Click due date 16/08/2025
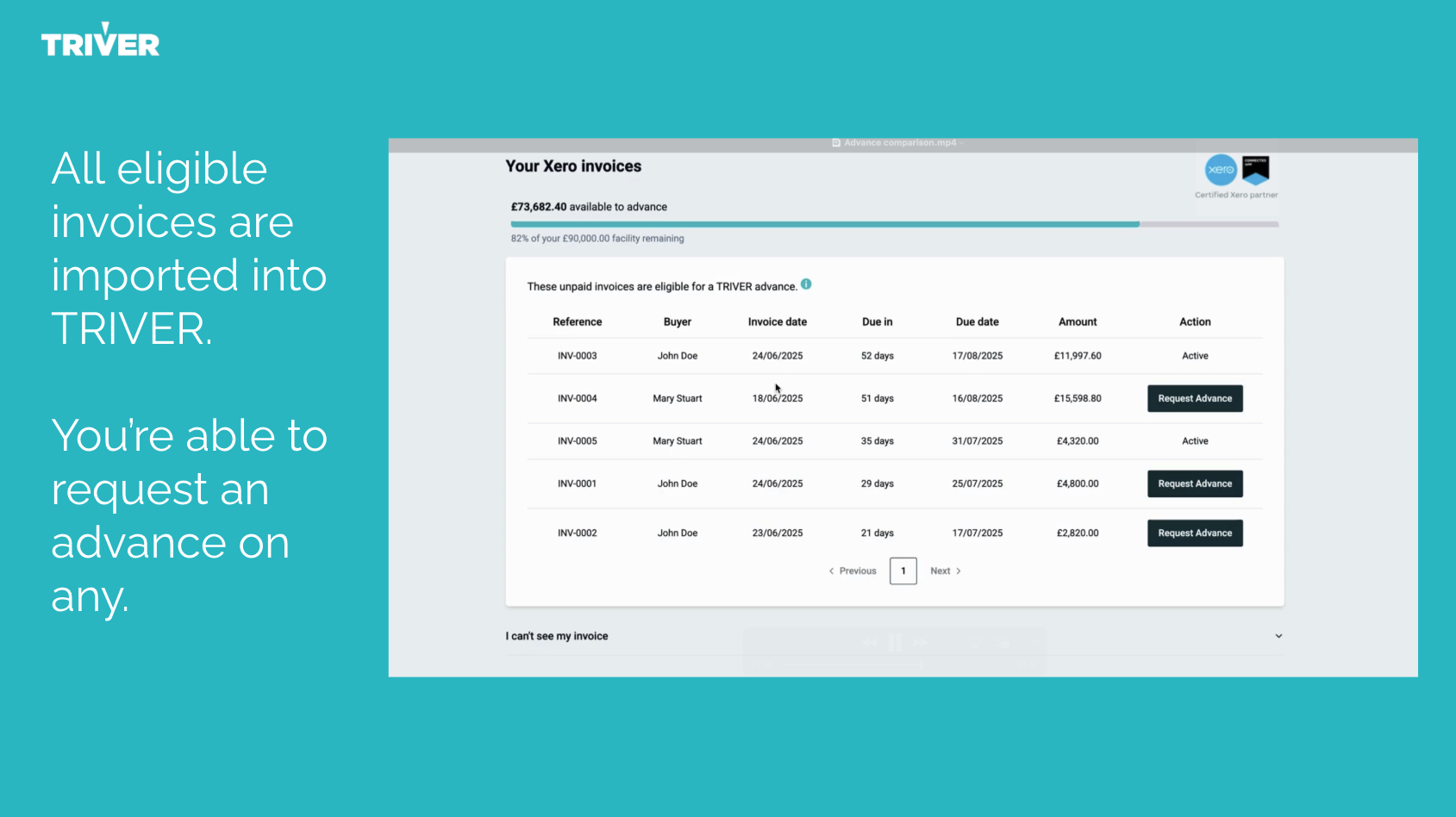 pyautogui.click(x=978, y=398)
